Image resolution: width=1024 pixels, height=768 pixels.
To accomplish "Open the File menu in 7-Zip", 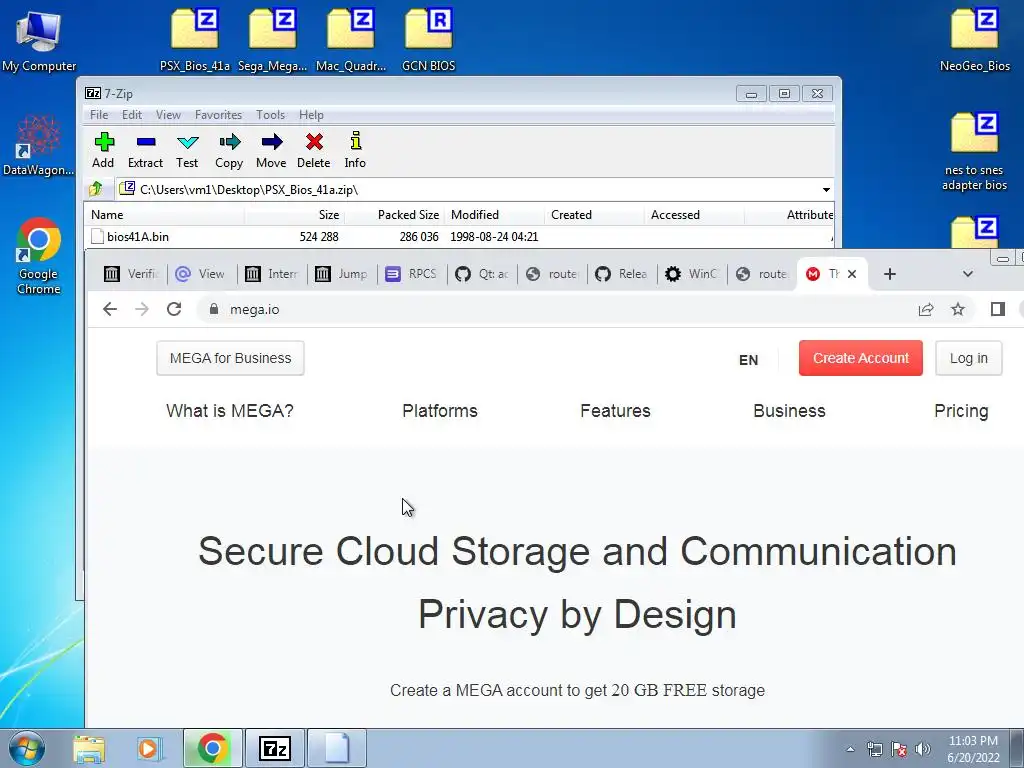I will click(99, 115).
